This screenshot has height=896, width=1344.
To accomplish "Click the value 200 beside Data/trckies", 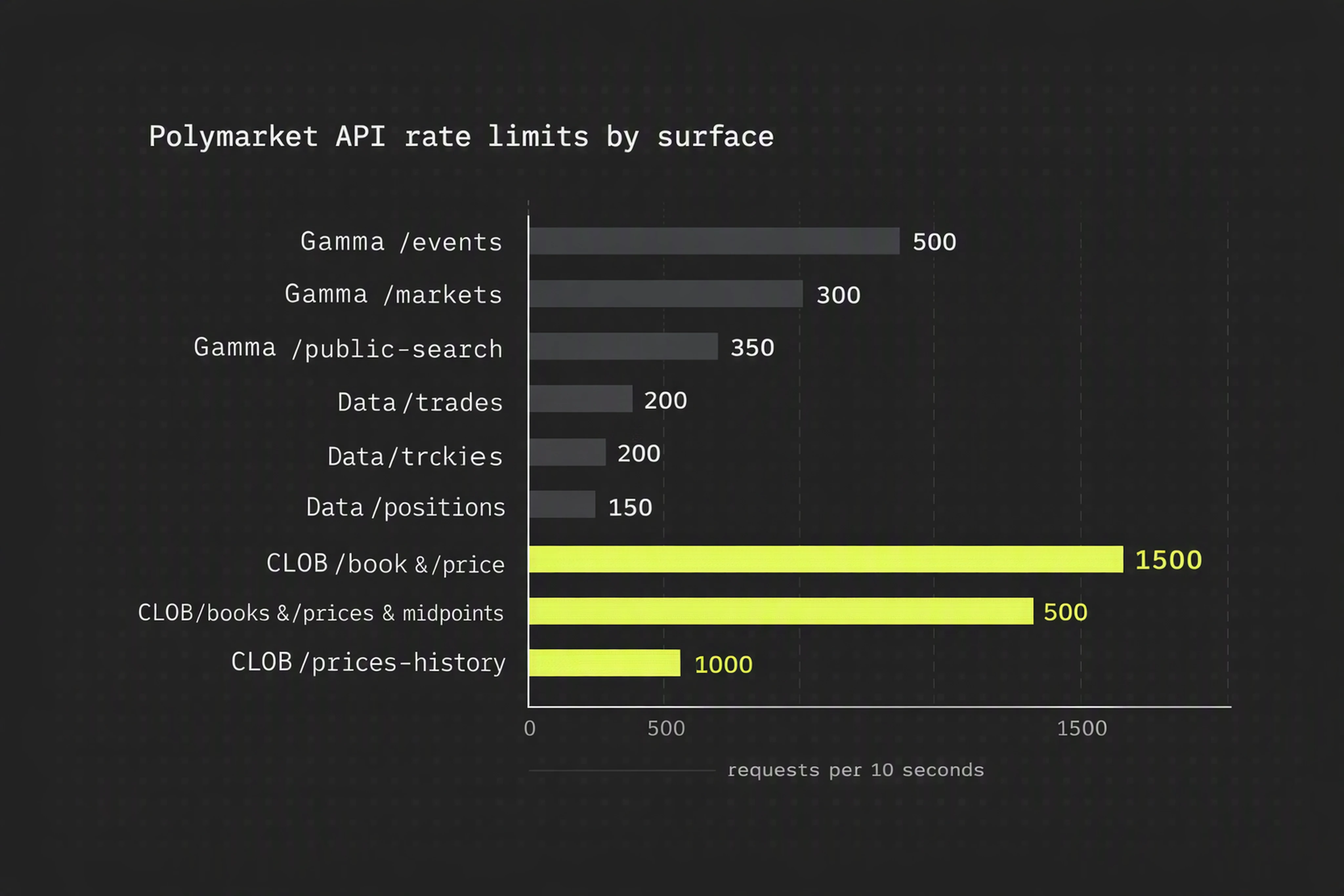I will point(639,454).
